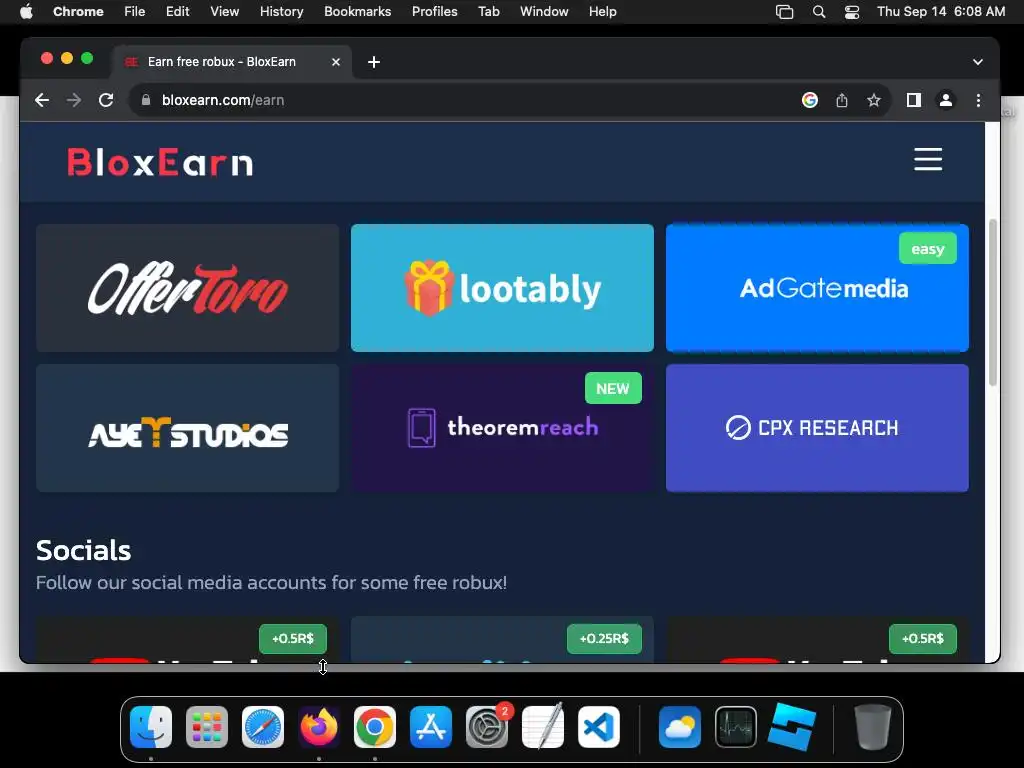1024x768 pixels.
Task: Switch to Chrome in the dock
Action: 375,727
